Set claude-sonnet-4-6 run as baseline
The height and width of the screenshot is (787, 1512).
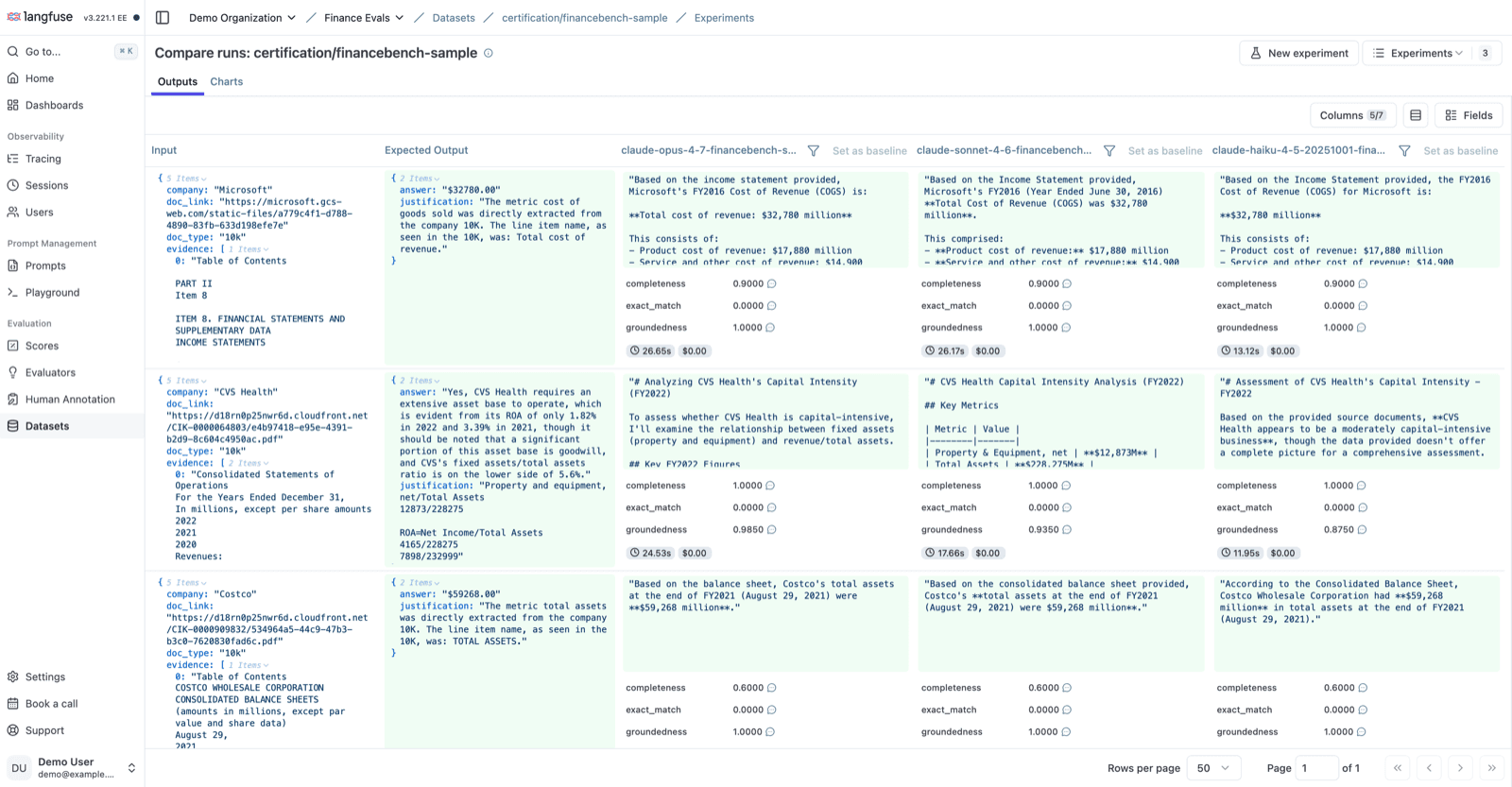pyautogui.click(x=1165, y=151)
